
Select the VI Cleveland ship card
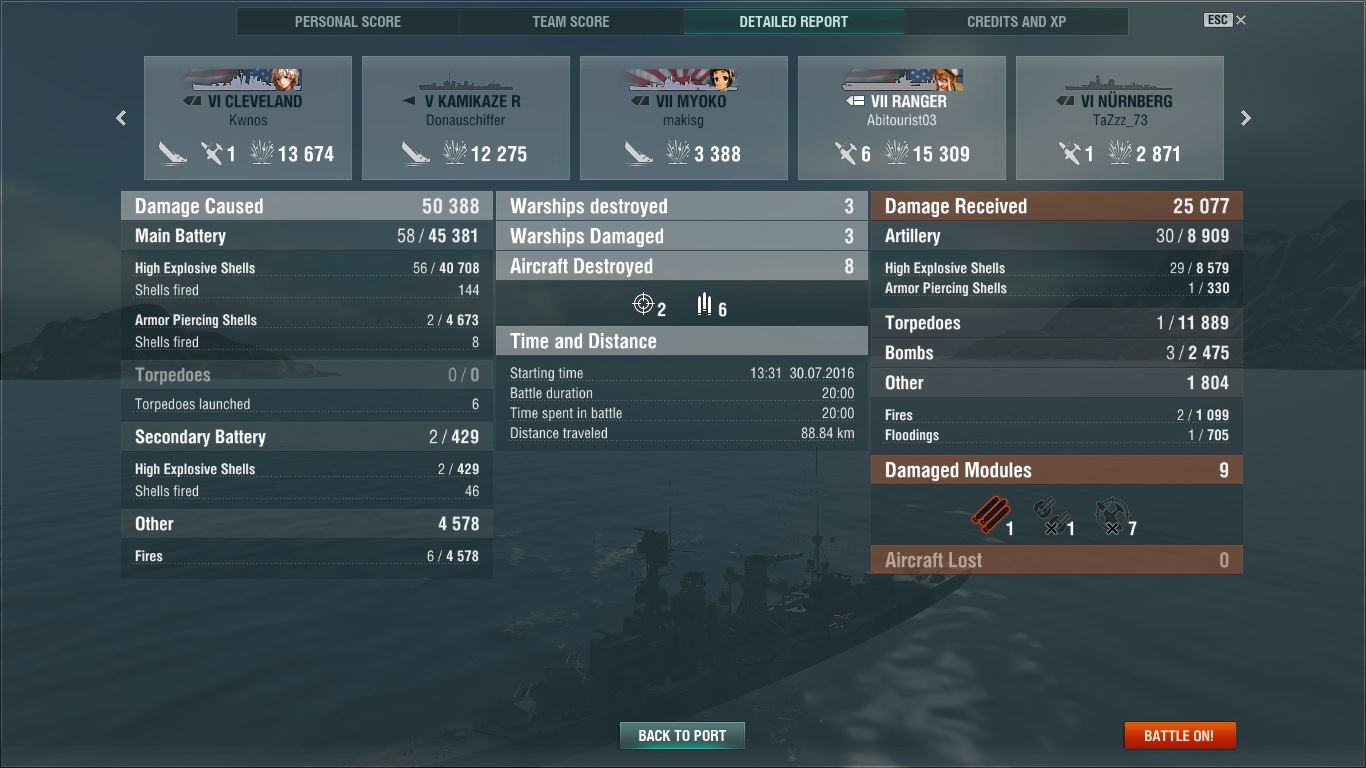click(248, 118)
